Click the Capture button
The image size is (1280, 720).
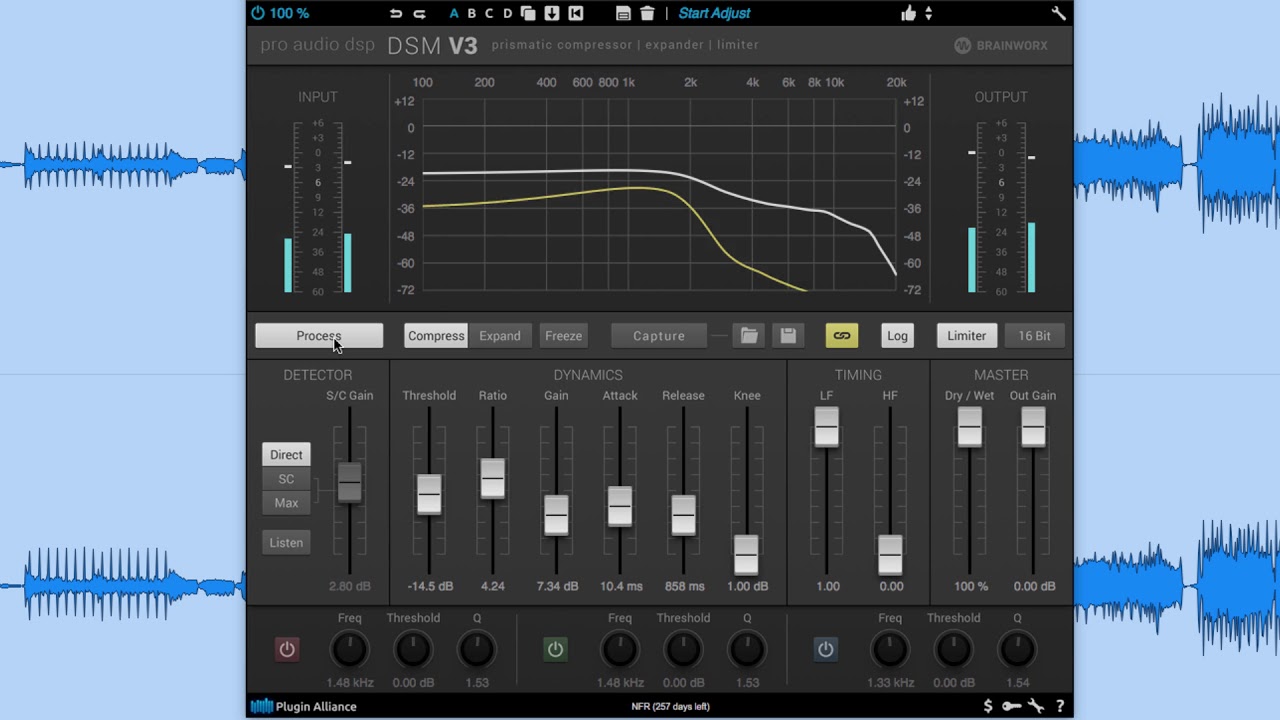tap(659, 336)
